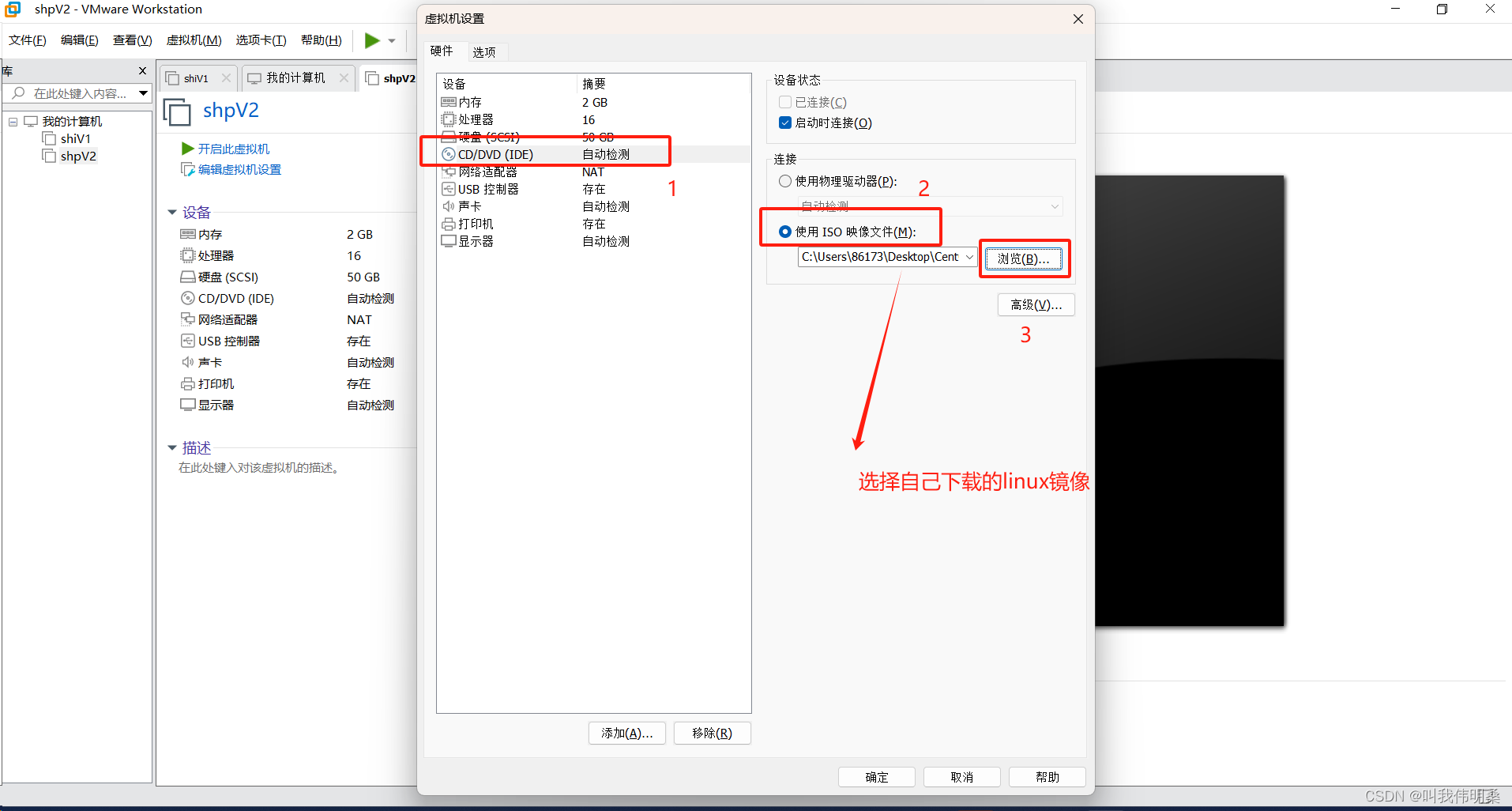This screenshot has height=811, width=1512.
Task: Select shpV2 in the library tree
Action: point(78,156)
